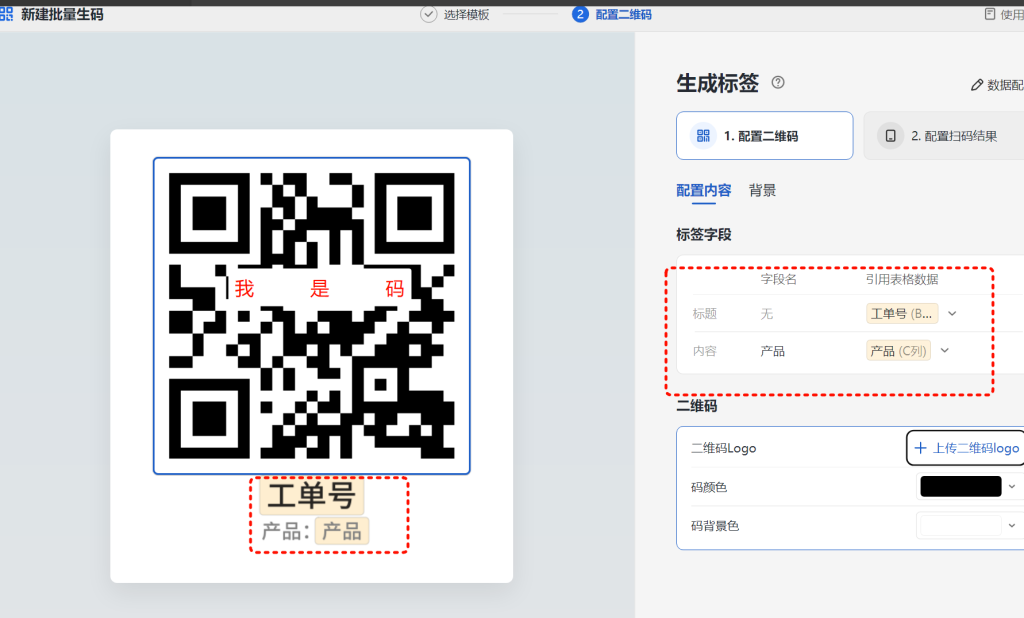The width and height of the screenshot is (1024, 618).
Task: Click plus icon in 上传二维码logo button
Action: tap(920, 447)
